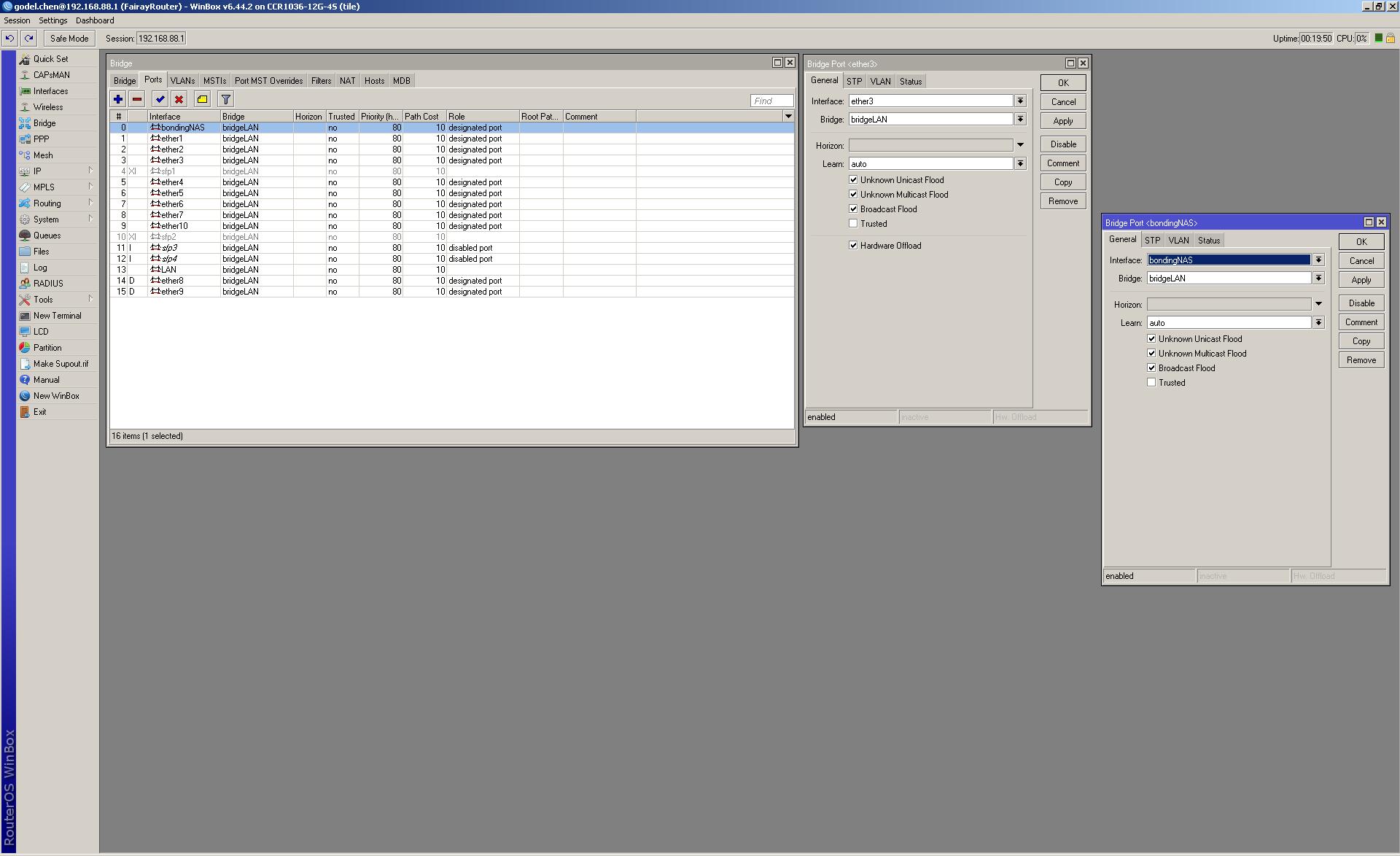Click the blue plus add button

(118, 99)
